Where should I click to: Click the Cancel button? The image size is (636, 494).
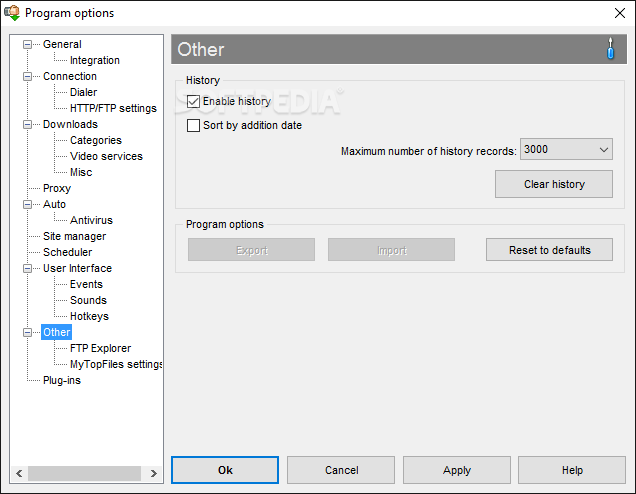click(x=341, y=470)
